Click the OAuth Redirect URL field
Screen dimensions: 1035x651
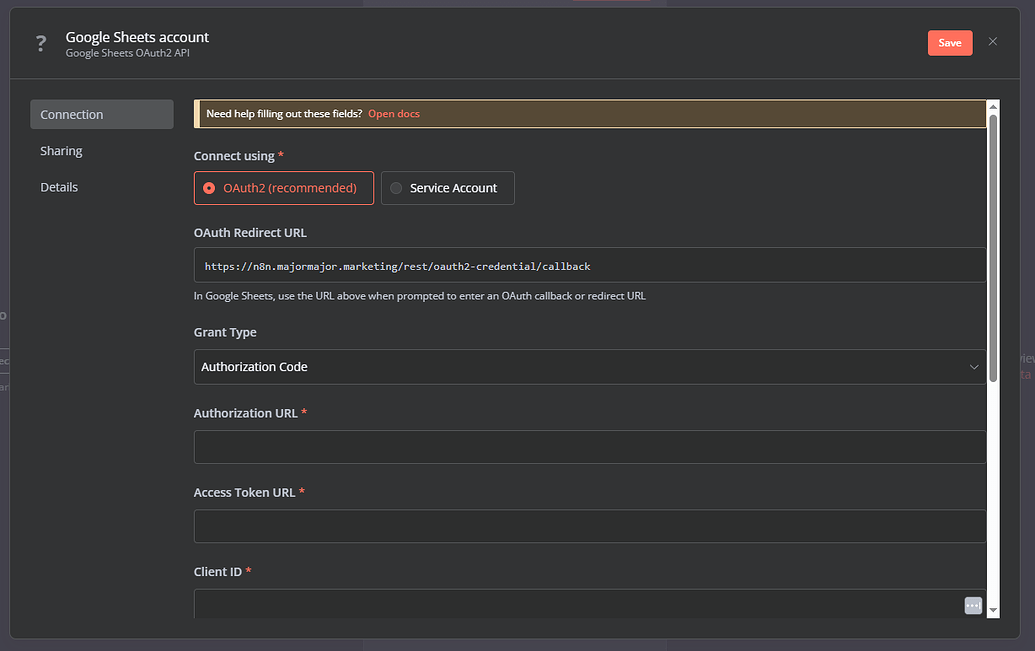[589, 266]
